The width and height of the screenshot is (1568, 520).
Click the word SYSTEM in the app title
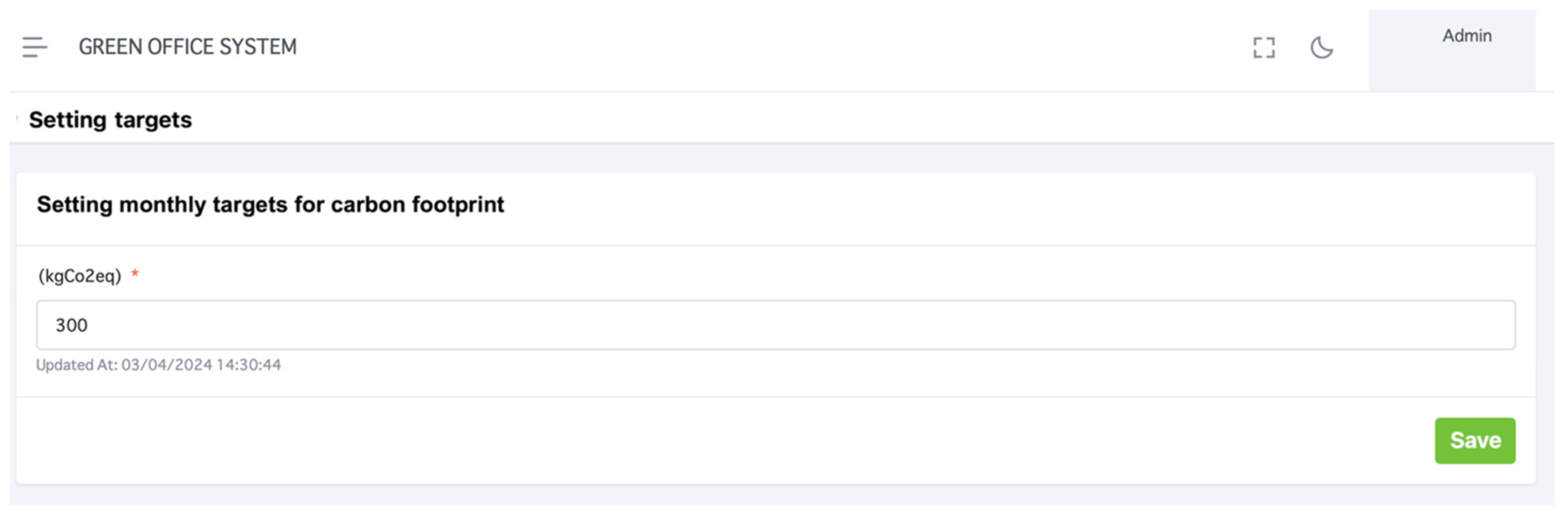258,47
